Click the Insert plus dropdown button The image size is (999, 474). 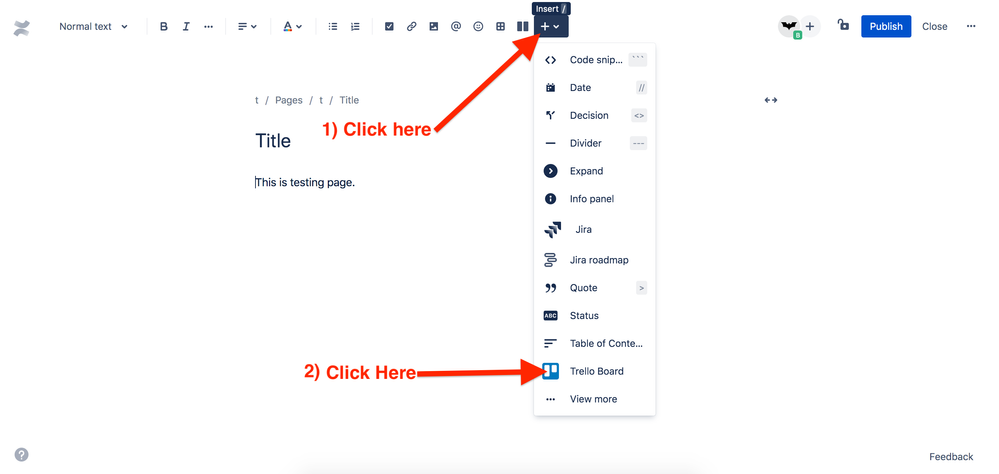tap(551, 27)
